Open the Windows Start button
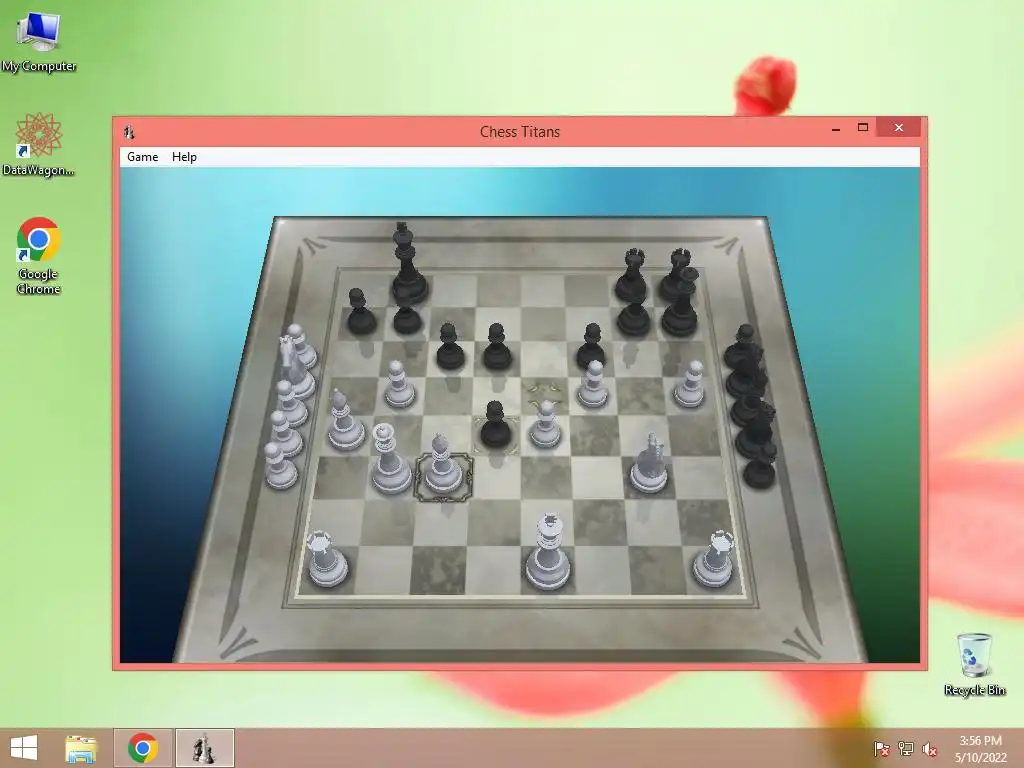 [x=24, y=748]
